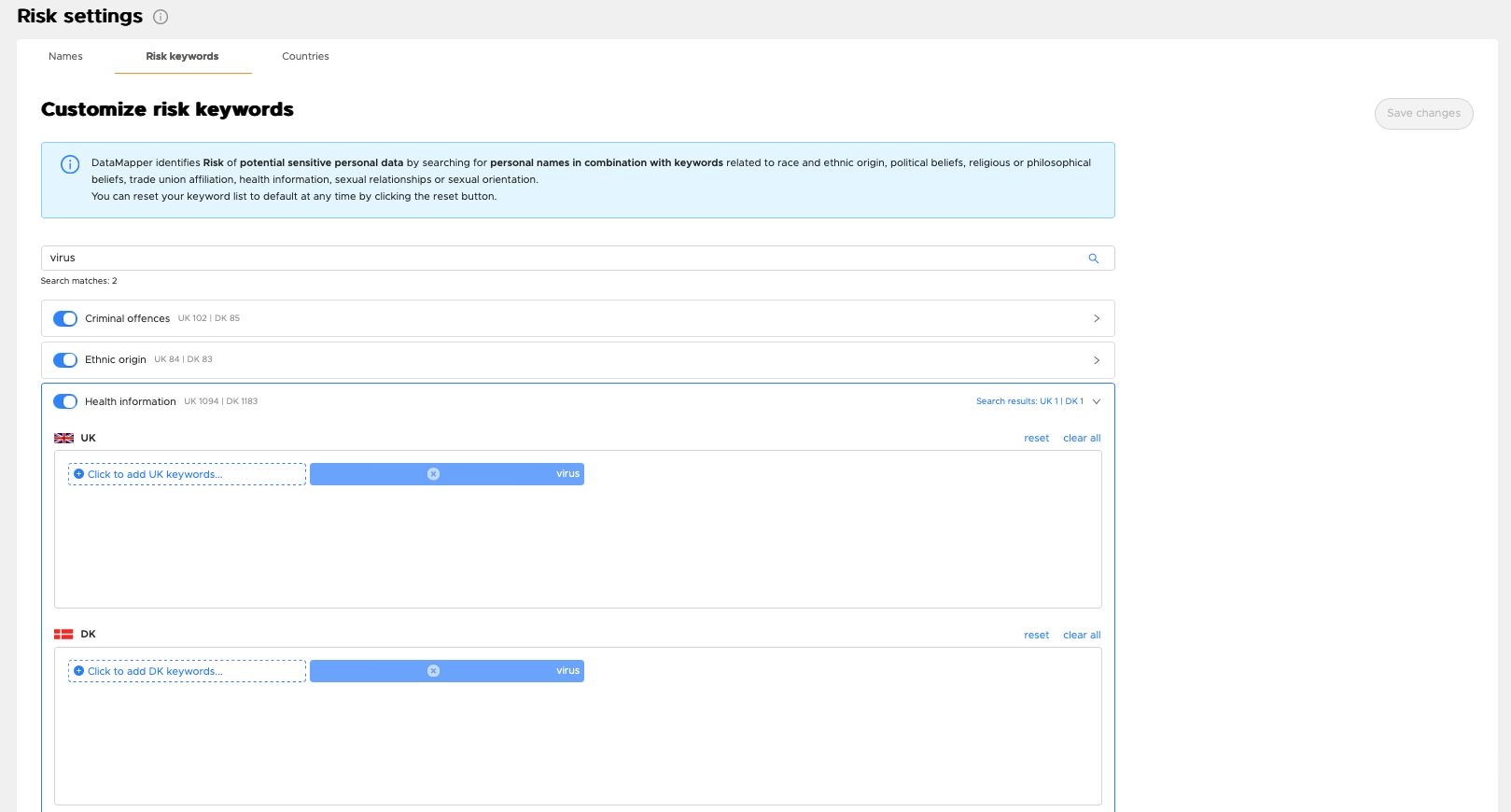Viewport: 1511px width, 812px height.
Task: Click the plus icon for DK keywords
Action: tap(78, 671)
